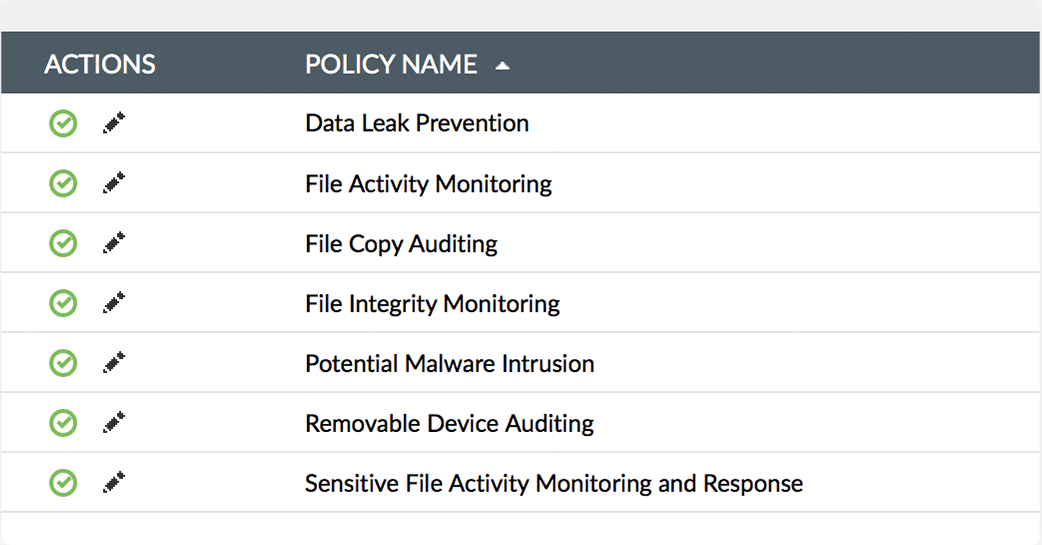Image resolution: width=1042 pixels, height=545 pixels.
Task: Disable the File Activity Monitoring policy status
Action: [x=63, y=184]
